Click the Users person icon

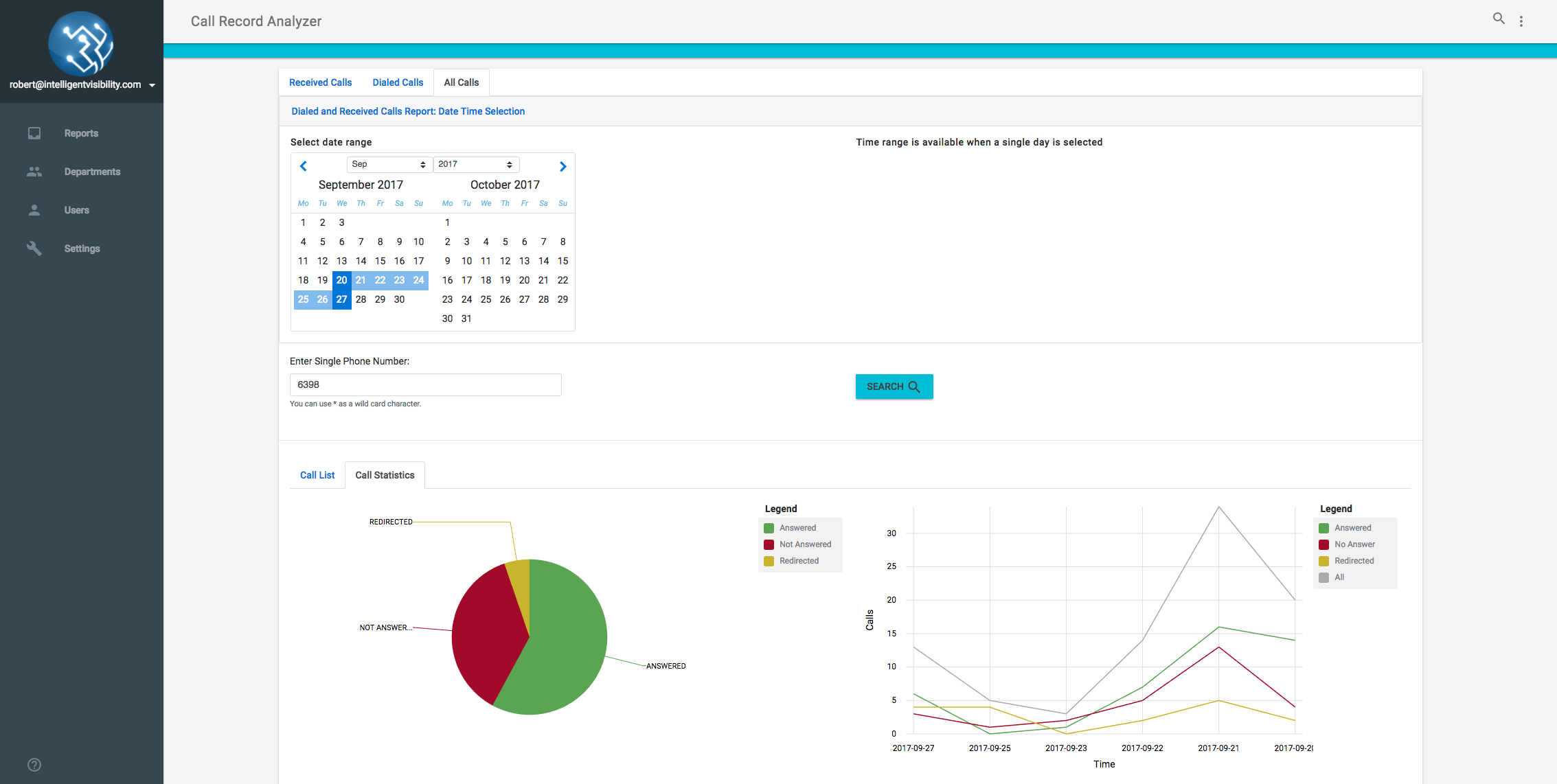click(x=34, y=210)
